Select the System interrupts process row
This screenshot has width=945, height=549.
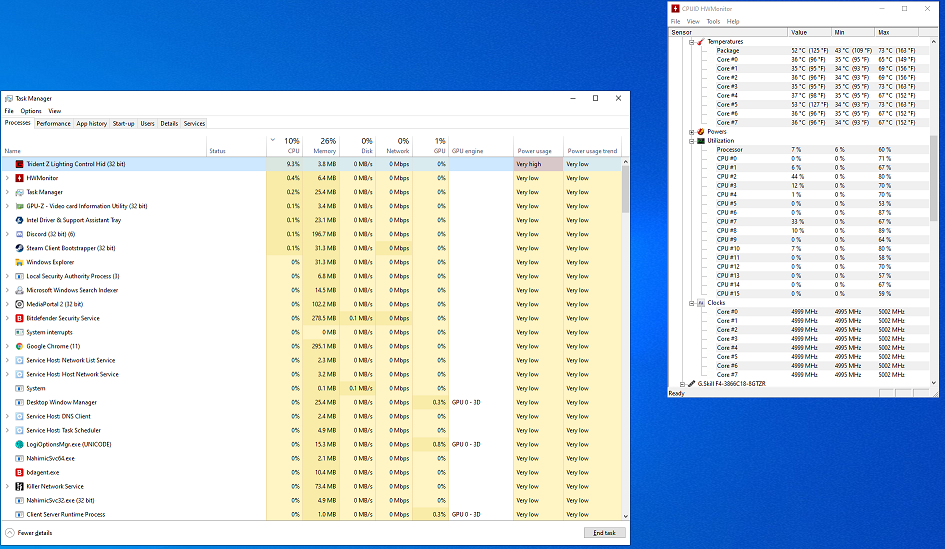[x=311, y=332]
